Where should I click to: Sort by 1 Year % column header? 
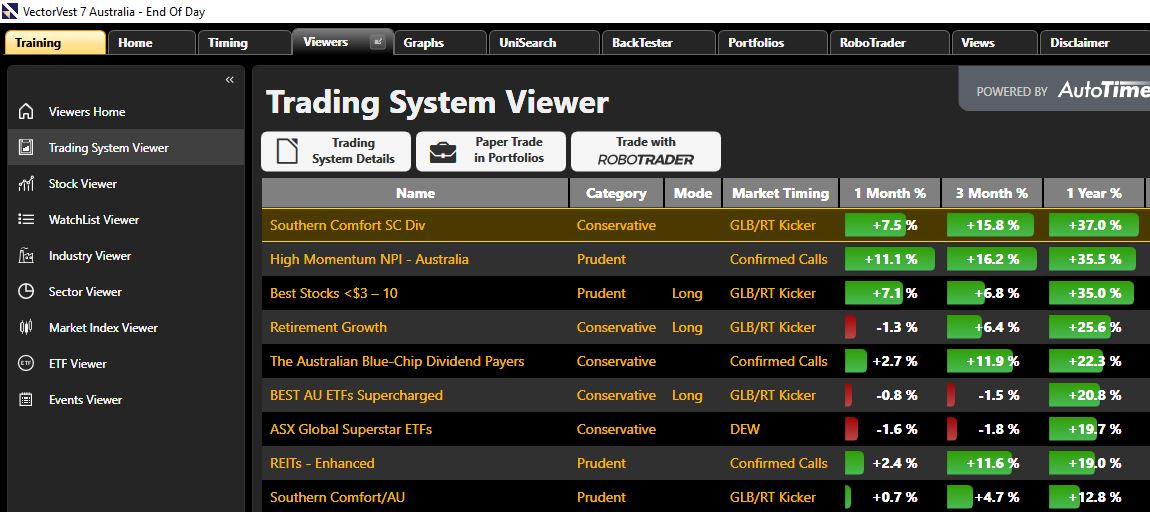(x=1094, y=193)
